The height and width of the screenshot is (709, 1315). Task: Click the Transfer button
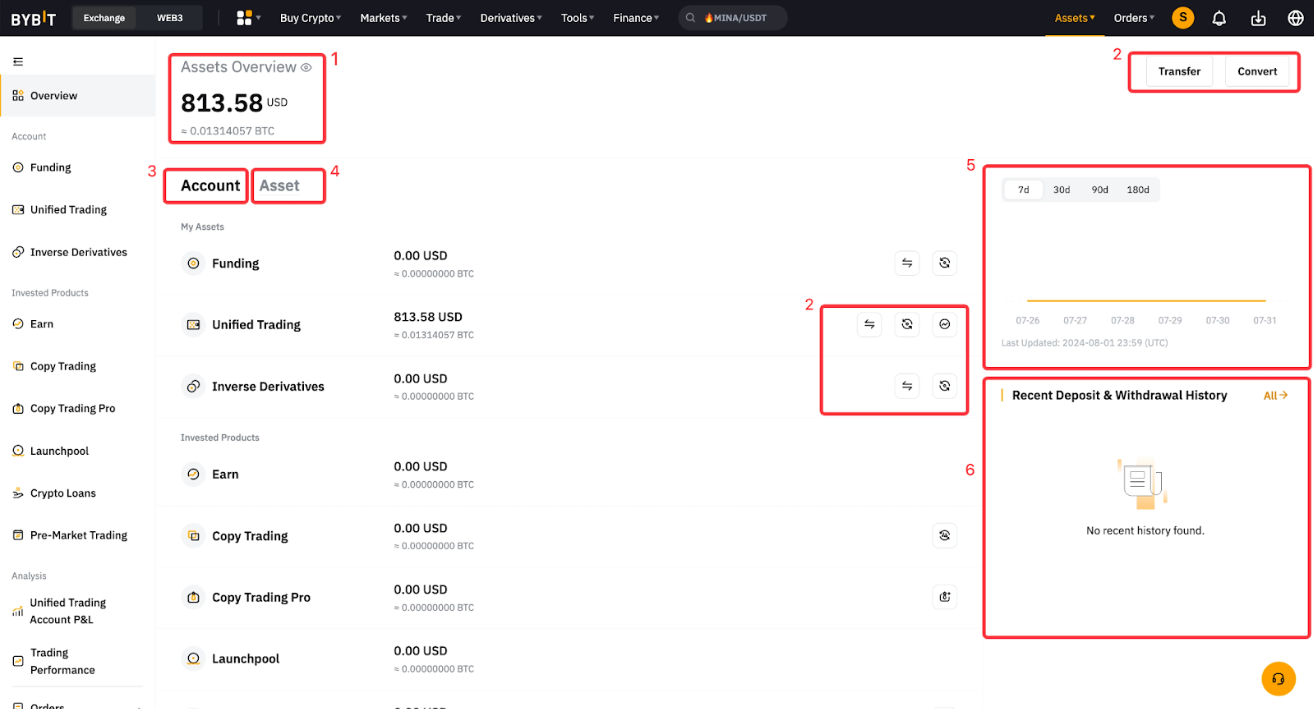coord(1179,71)
